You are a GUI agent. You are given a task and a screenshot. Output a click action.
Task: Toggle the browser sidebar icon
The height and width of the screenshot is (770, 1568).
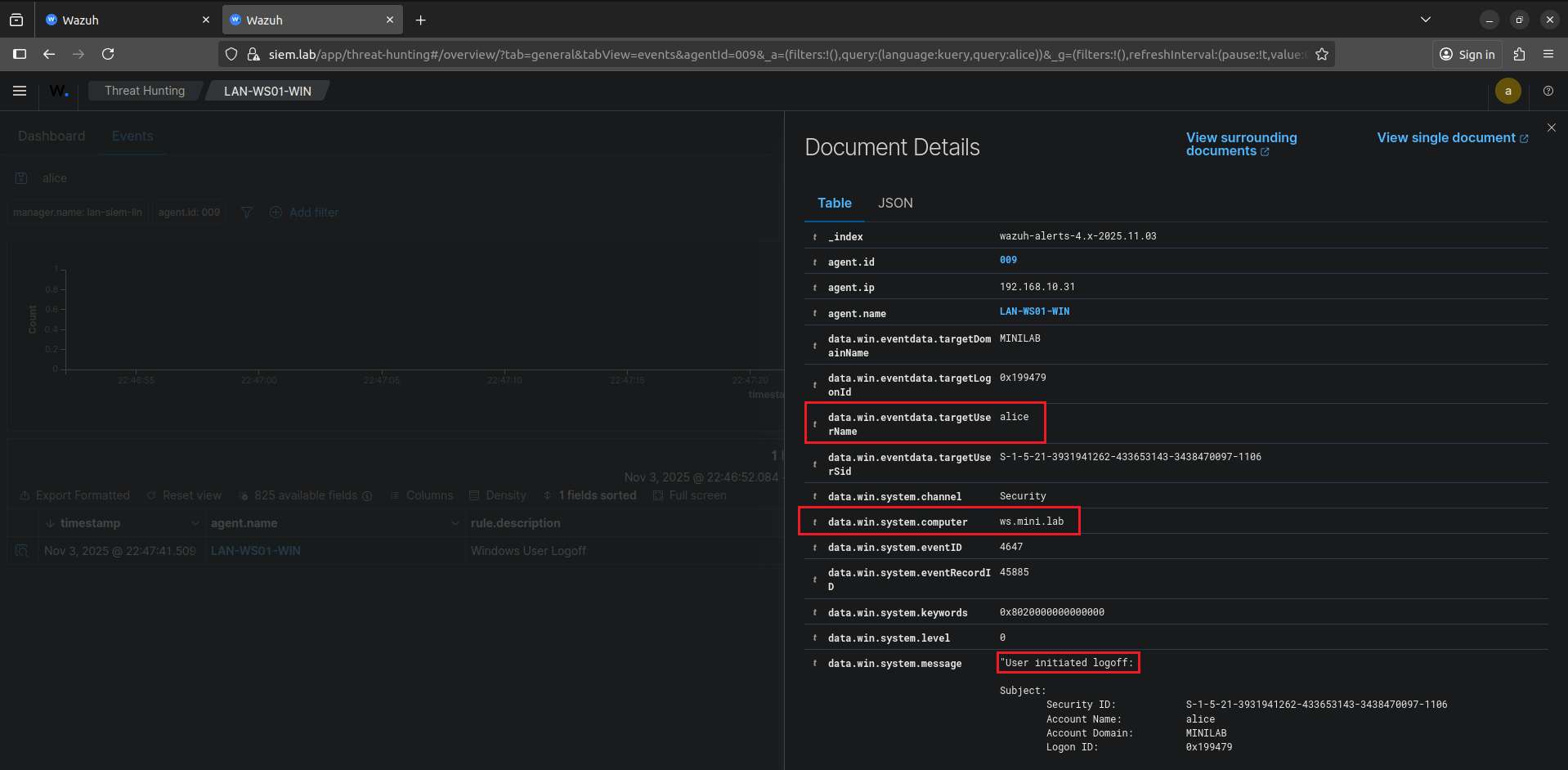(20, 54)
